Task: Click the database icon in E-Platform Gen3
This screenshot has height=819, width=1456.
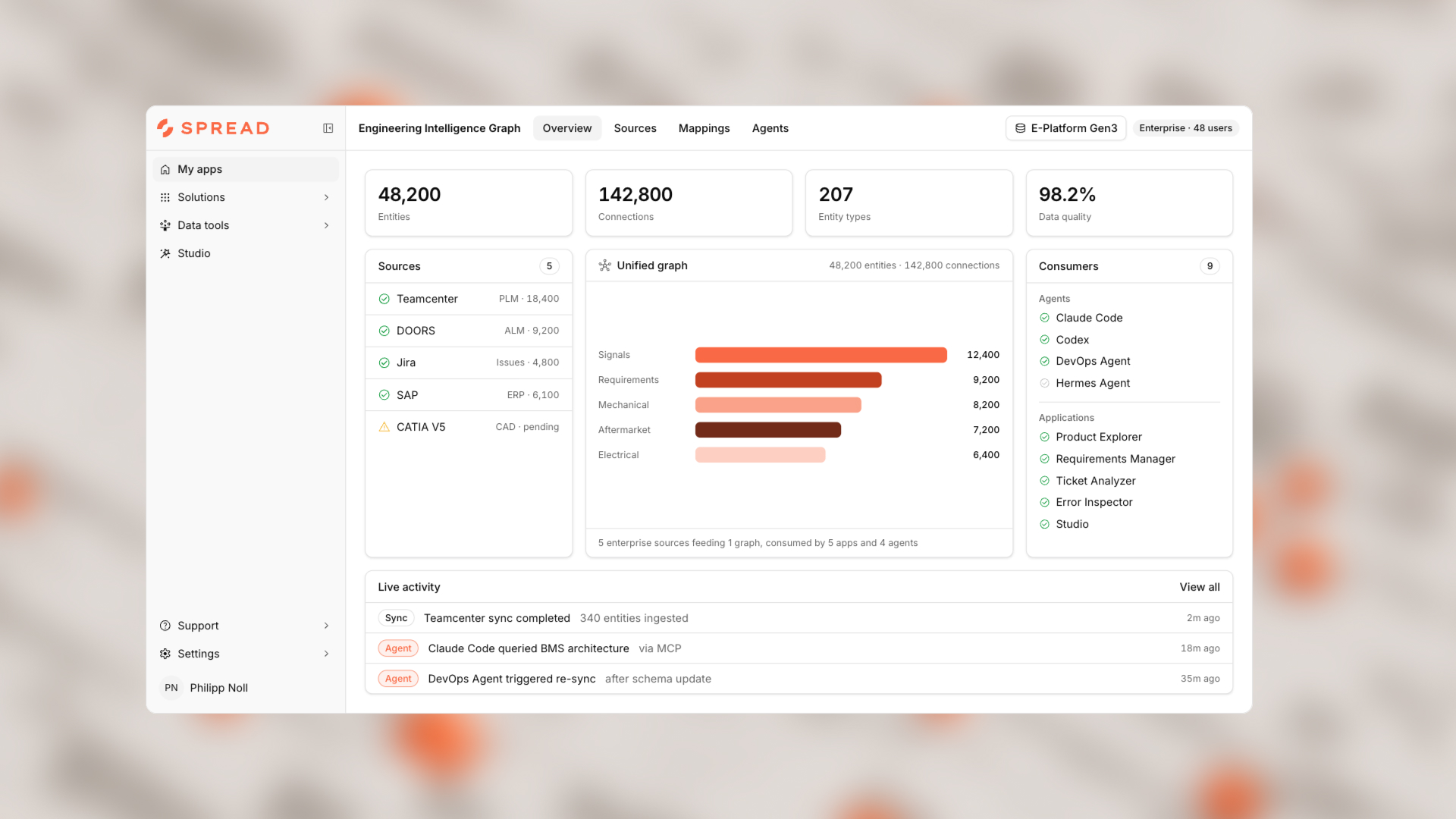Action: [1021, 128]
